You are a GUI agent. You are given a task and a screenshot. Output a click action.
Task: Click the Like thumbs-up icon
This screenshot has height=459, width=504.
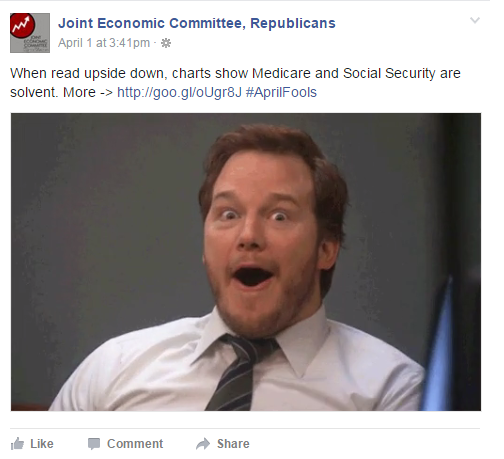(17, 444)
